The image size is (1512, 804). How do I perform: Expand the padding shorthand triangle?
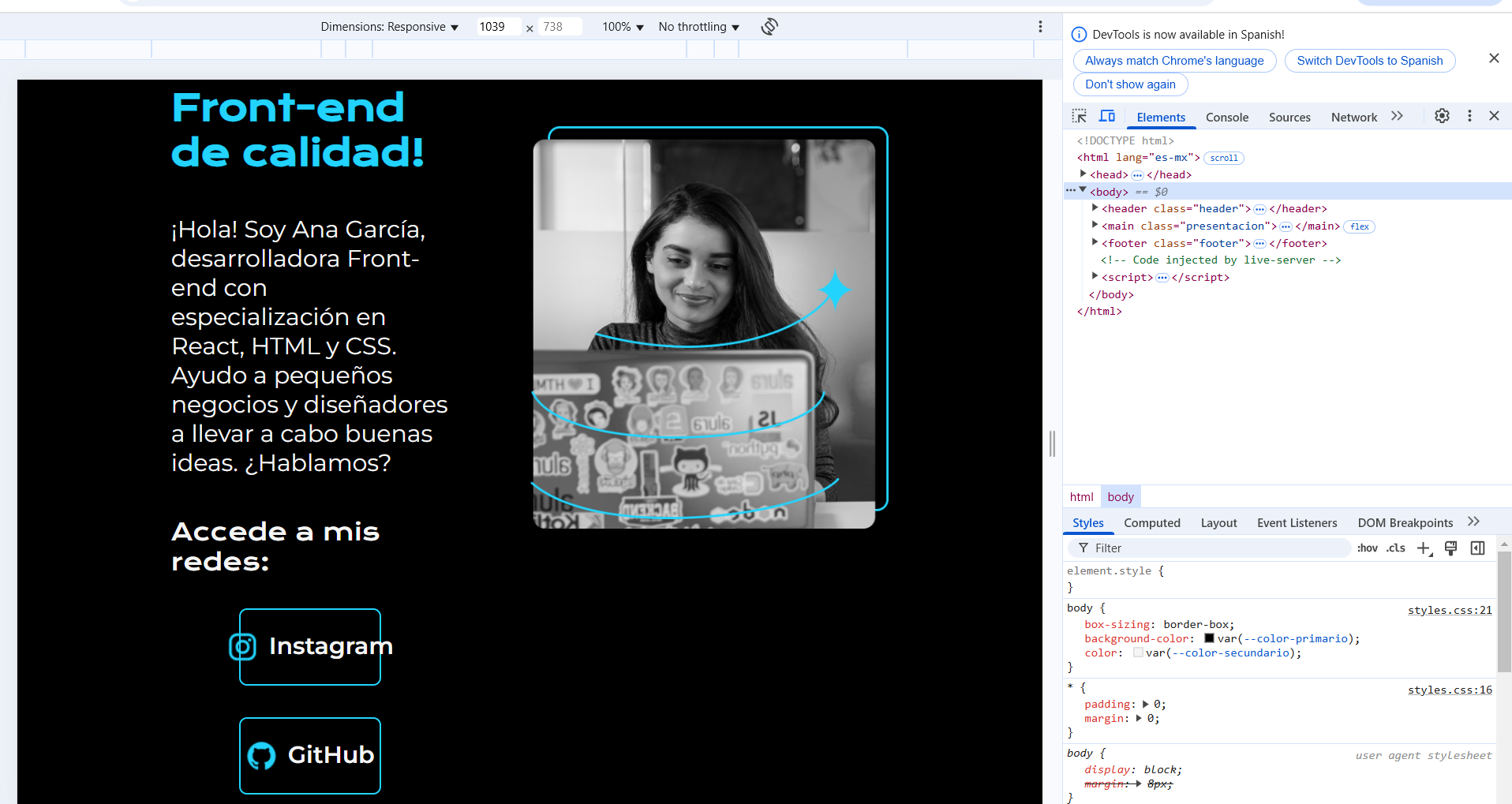click(x=1146, y=704)
